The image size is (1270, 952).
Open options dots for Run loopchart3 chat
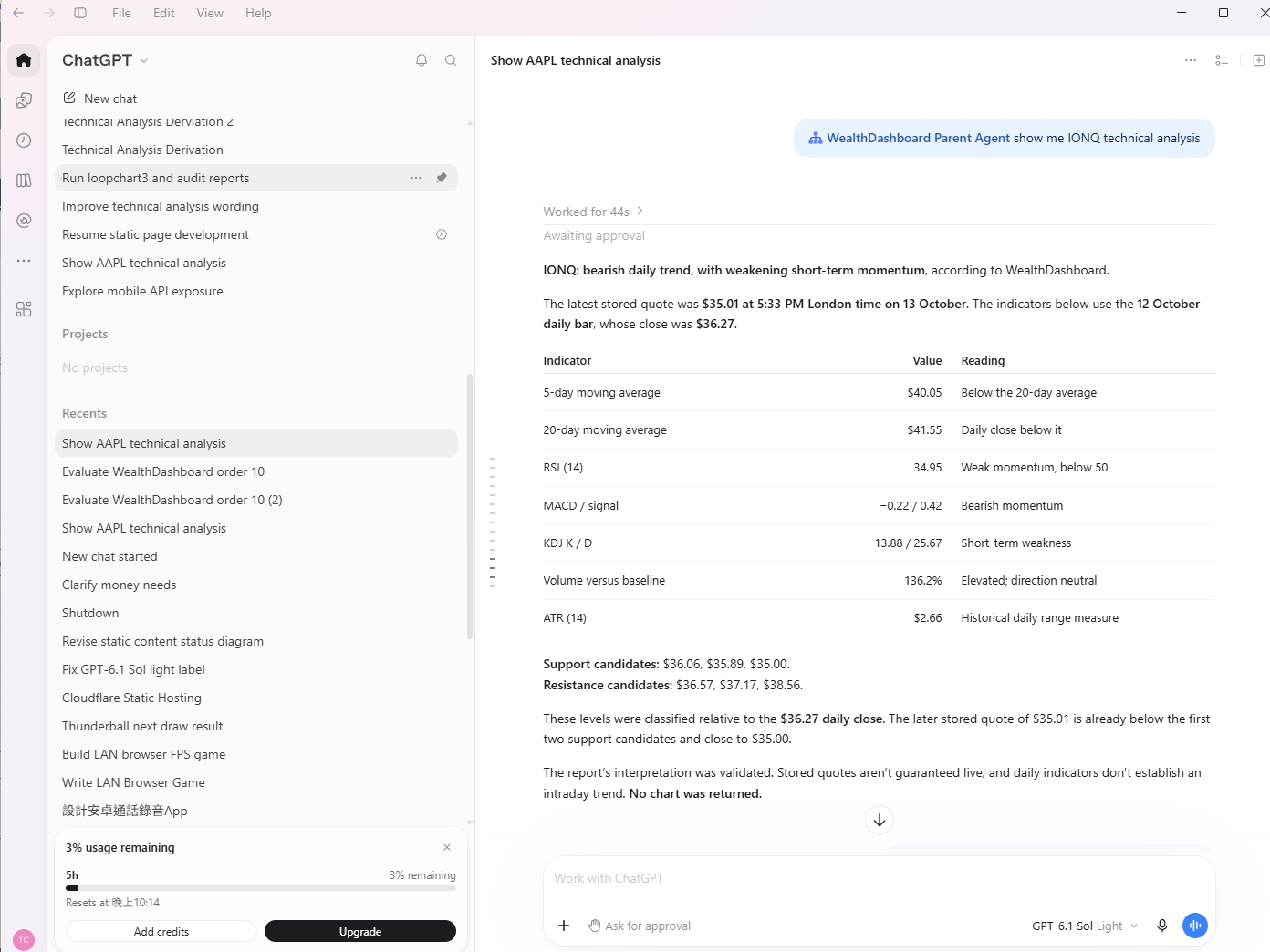pyautogui.click(x=416, y=178)
